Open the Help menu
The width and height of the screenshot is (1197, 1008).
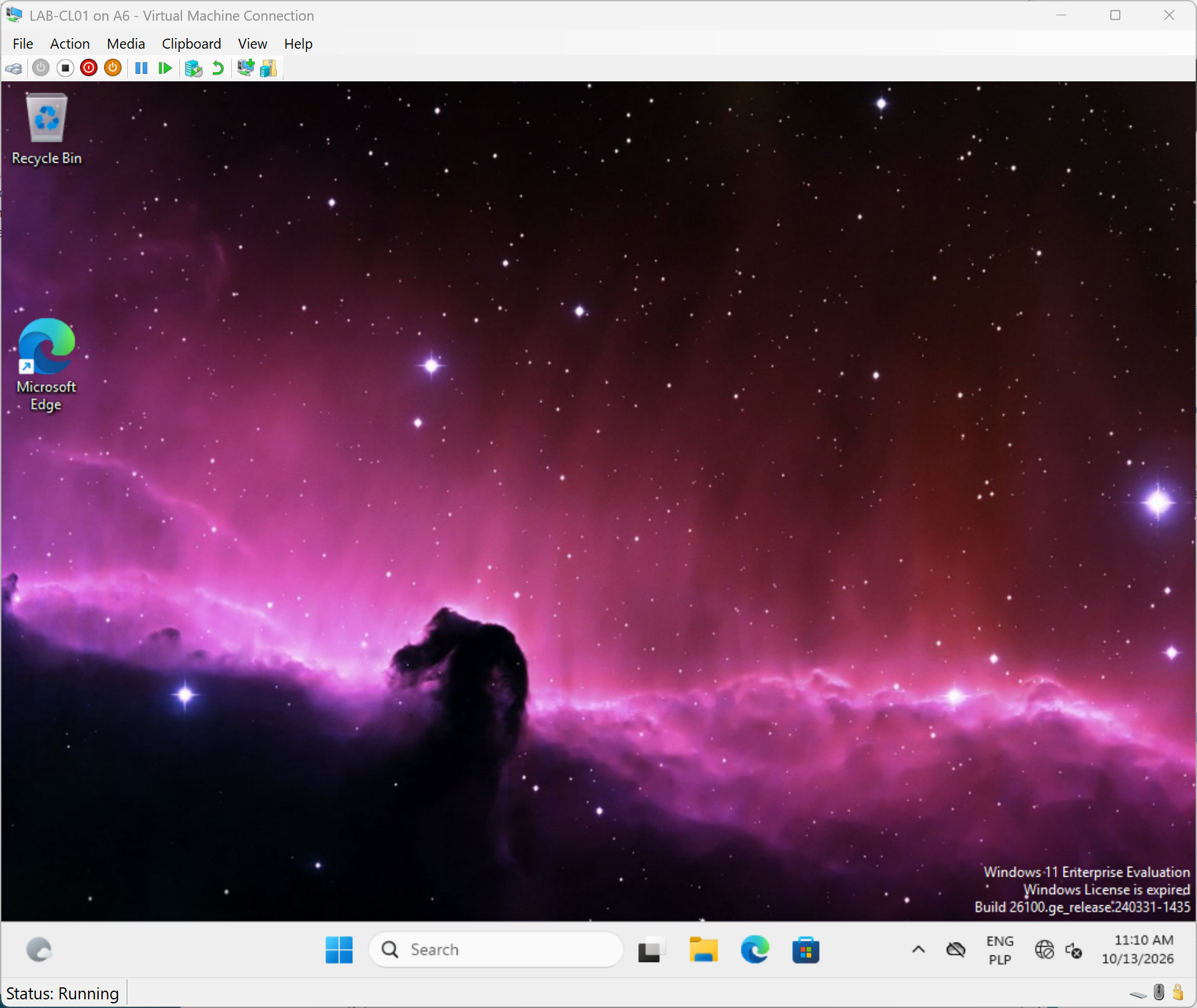click(298, 44)
